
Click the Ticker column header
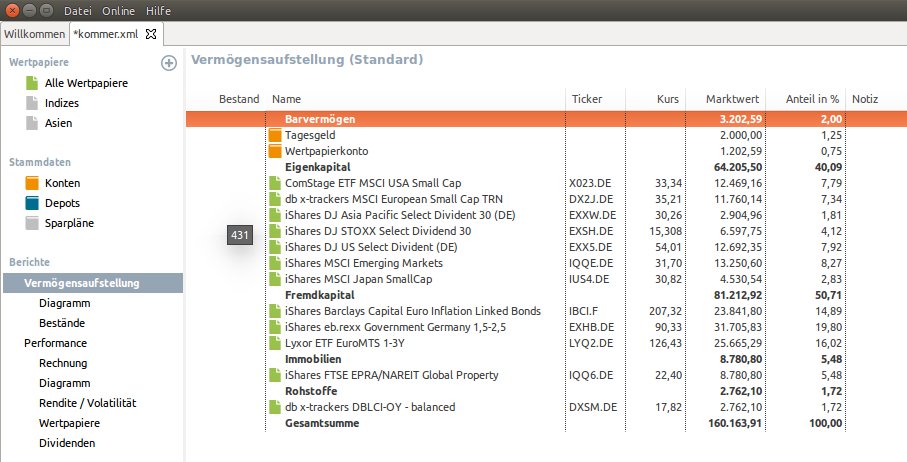587,99
